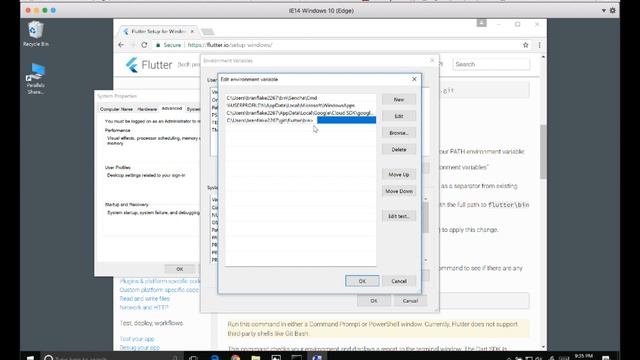640x360 pixels.
Task: Open Plugins & platform specific code link
Action: pyautogui.click(x=160, y=281)
